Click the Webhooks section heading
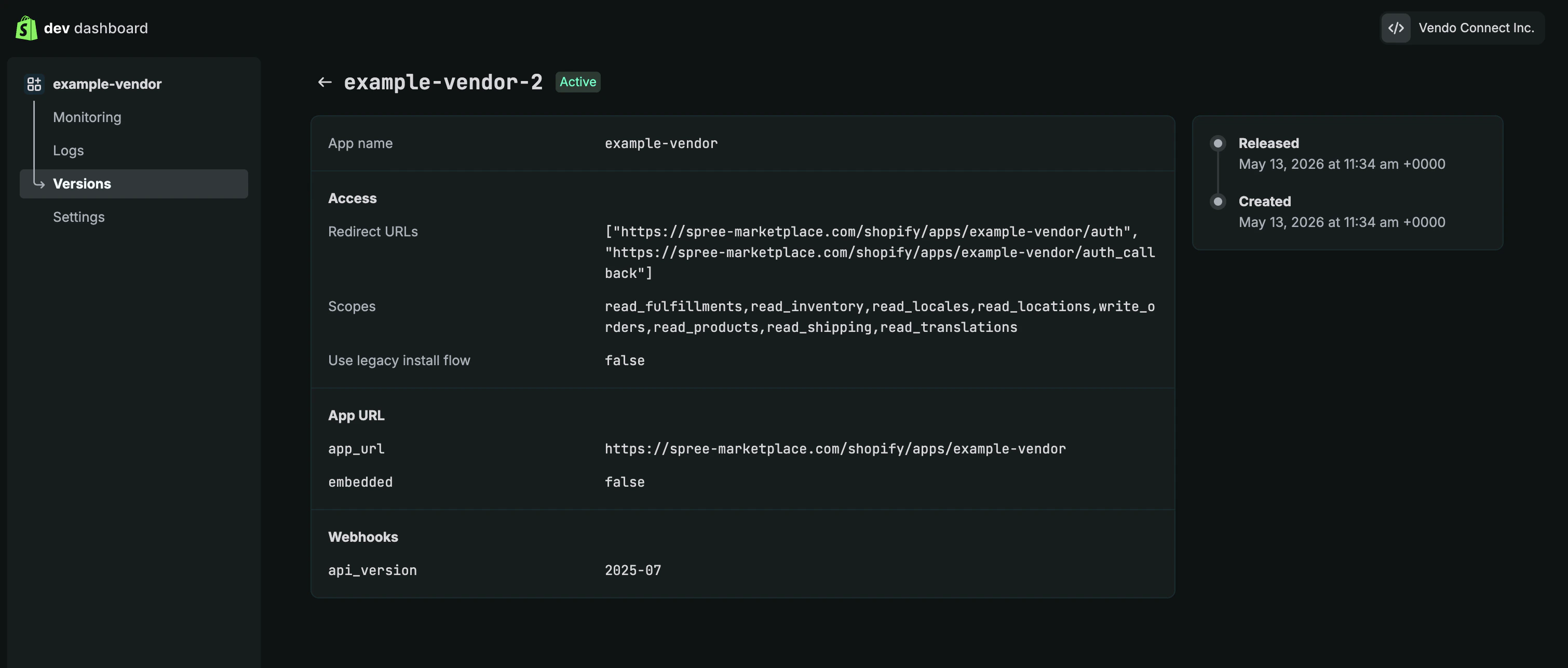 (x=363, y=537)
